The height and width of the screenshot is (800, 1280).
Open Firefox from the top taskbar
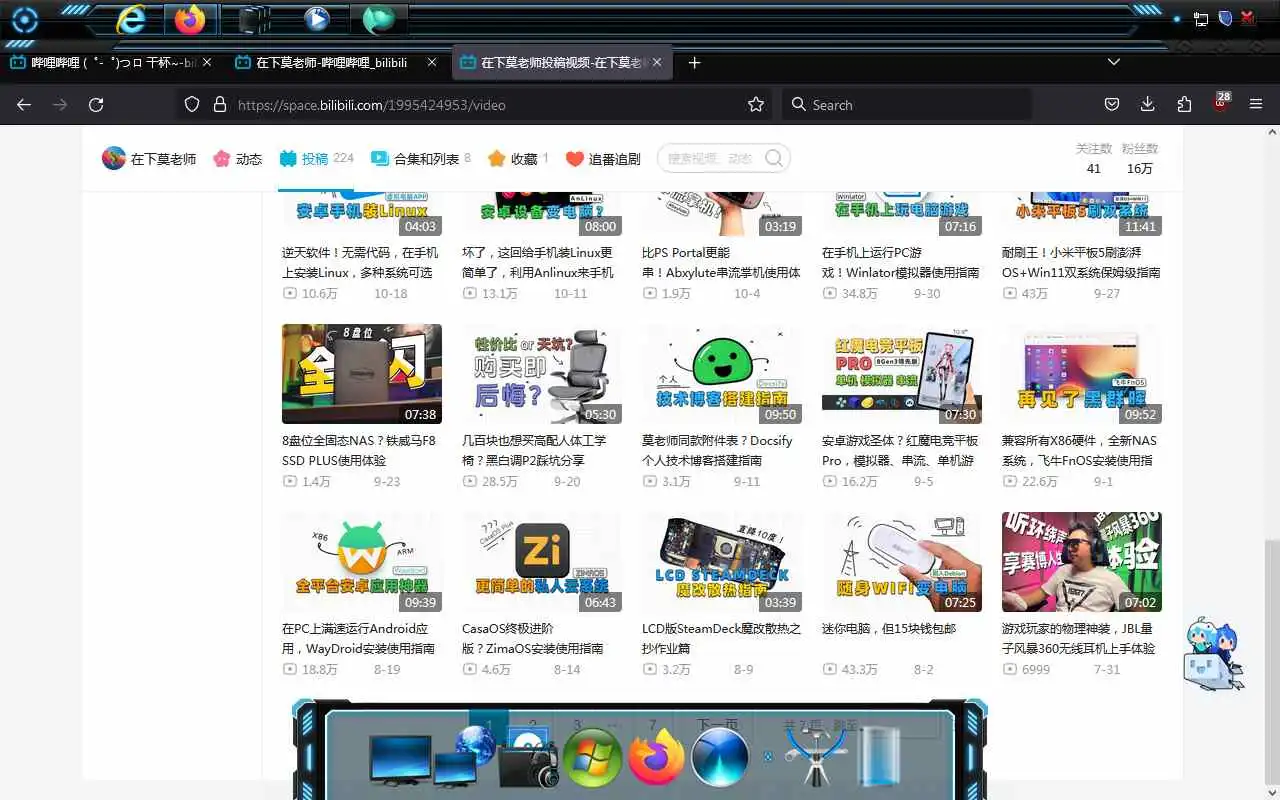(x=190, y=19)
